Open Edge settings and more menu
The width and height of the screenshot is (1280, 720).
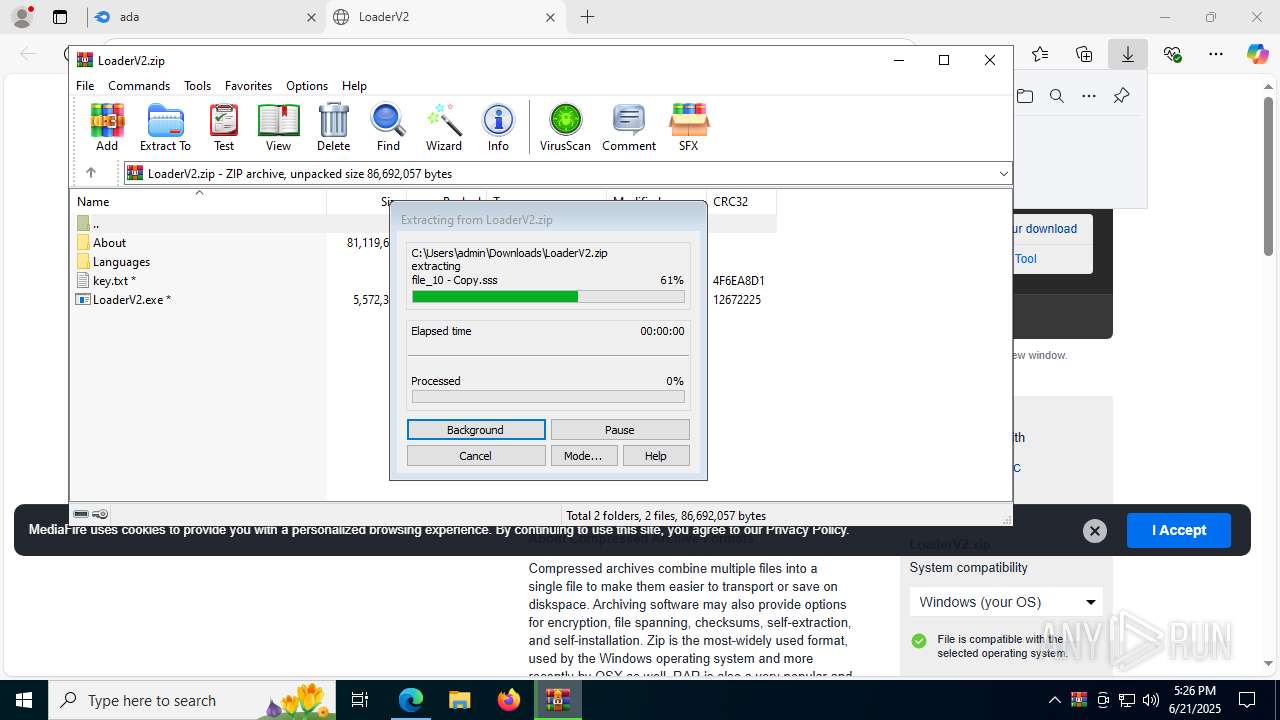point(1215,54)
